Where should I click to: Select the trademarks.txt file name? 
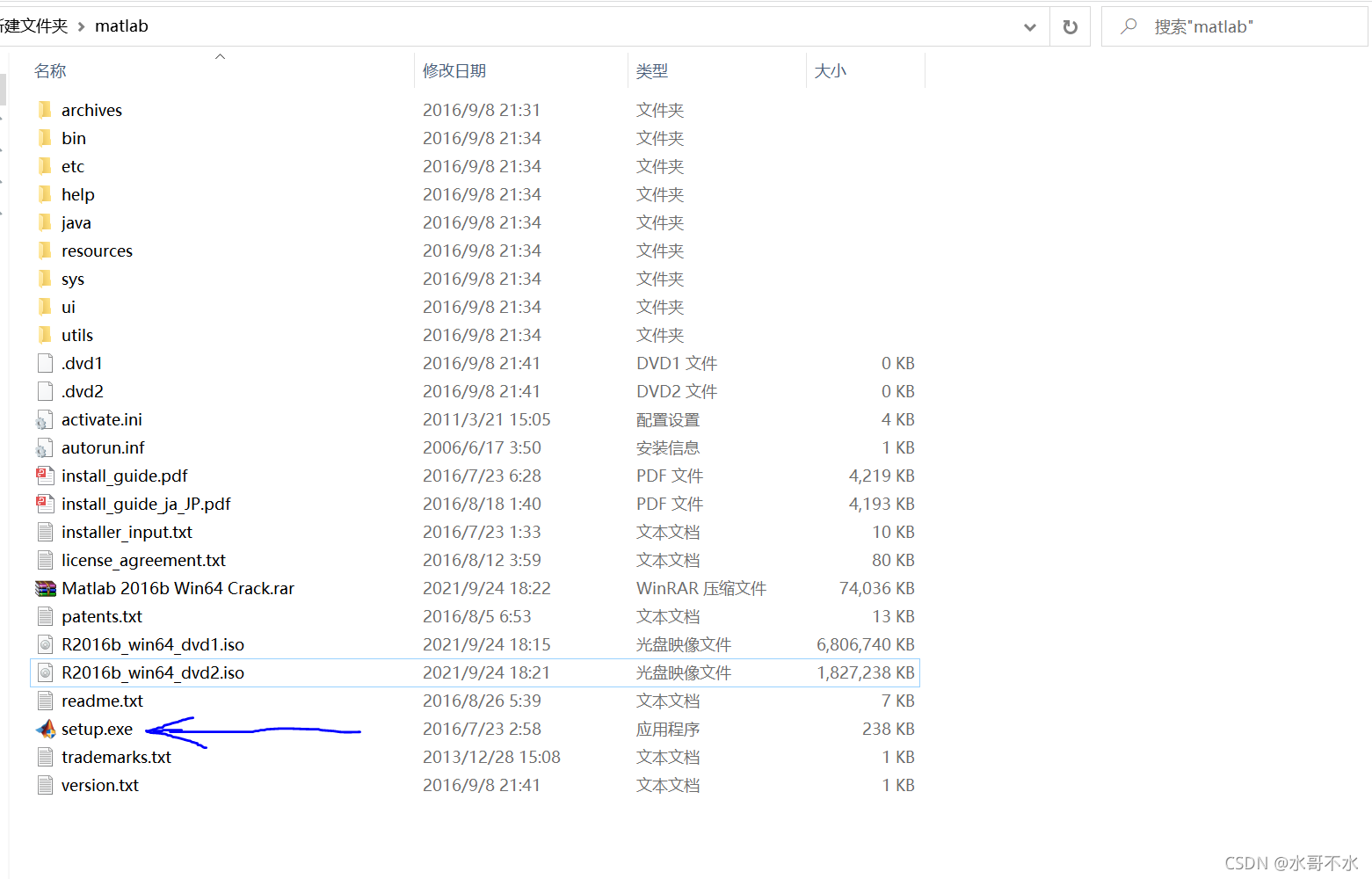coord(116,757)
